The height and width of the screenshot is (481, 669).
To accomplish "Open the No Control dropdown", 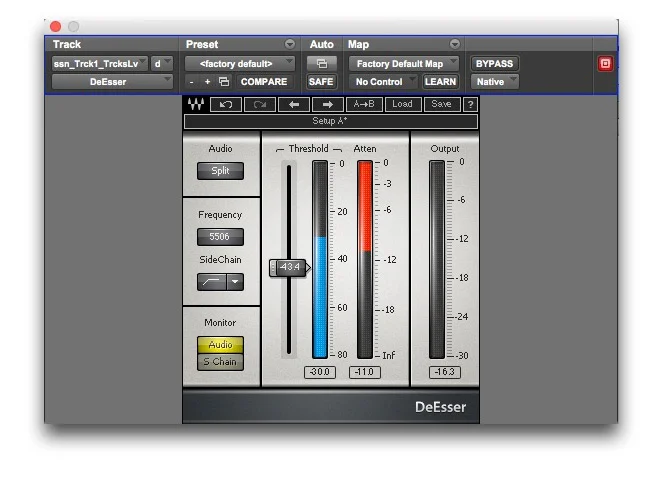I will [383, 82].
